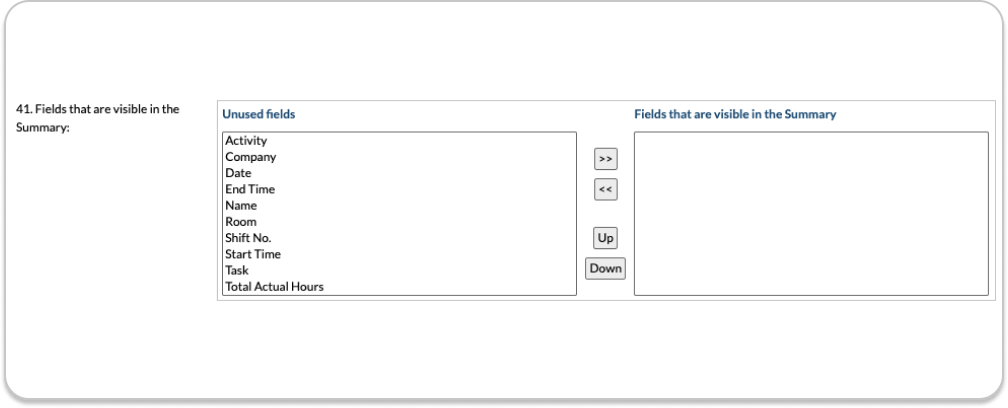The height and width of the screenshot is (408, 1008).
Task: Click the Fields visible in Summary heading
Action: click(735, 115)
